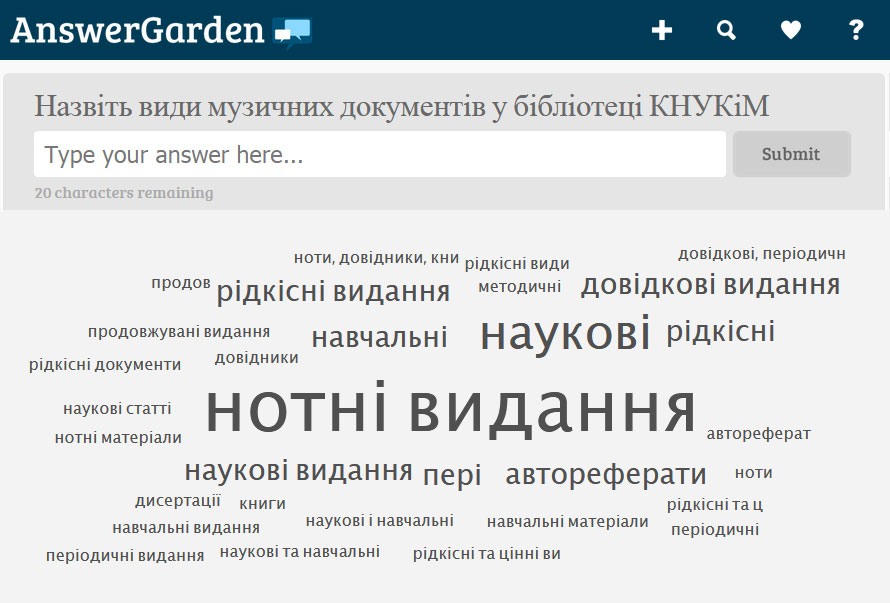Choose the 'довідкові видання' answer
This screenshot has width=890, height=603.
pos(710,286)
